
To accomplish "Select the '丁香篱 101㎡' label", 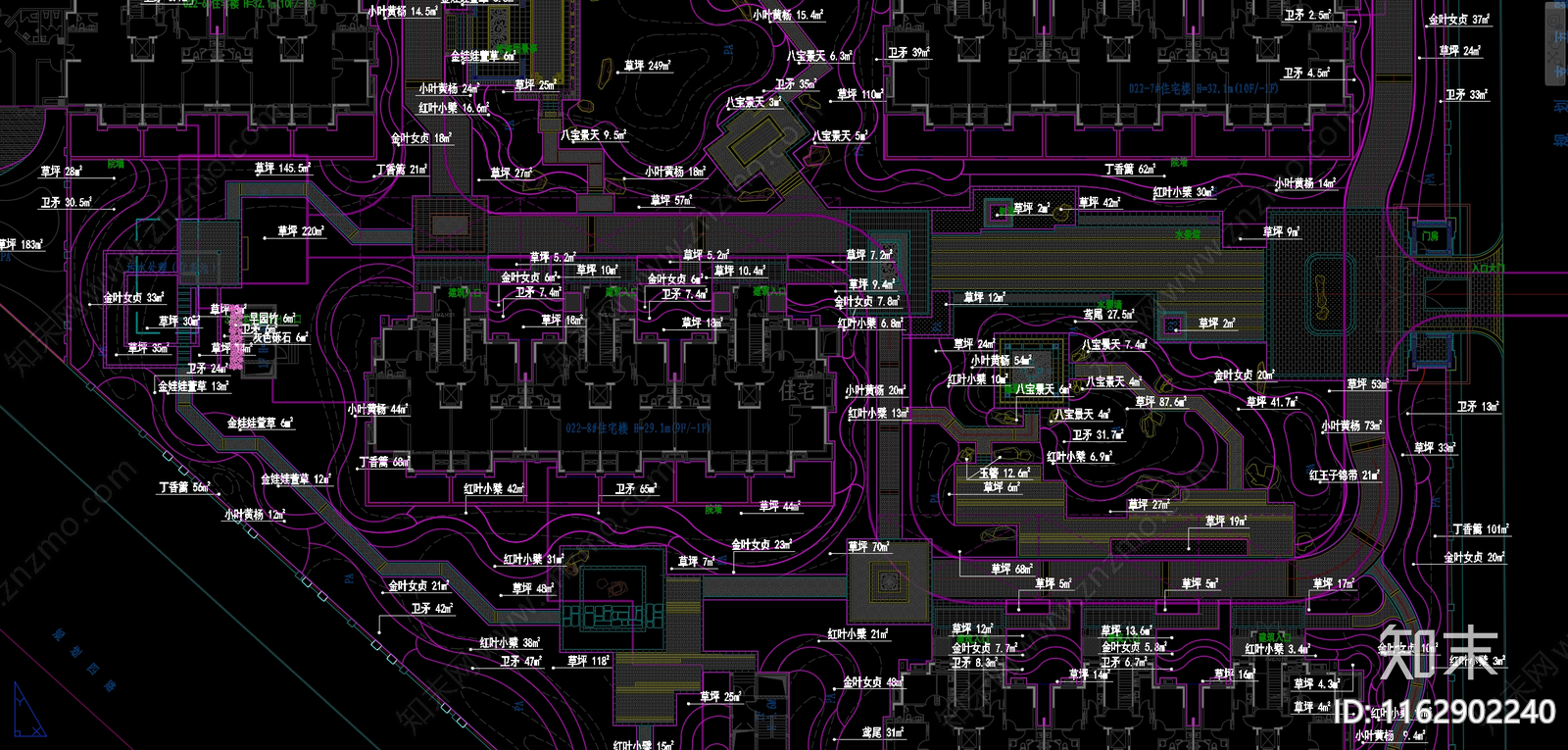I will click(1482, 529).
